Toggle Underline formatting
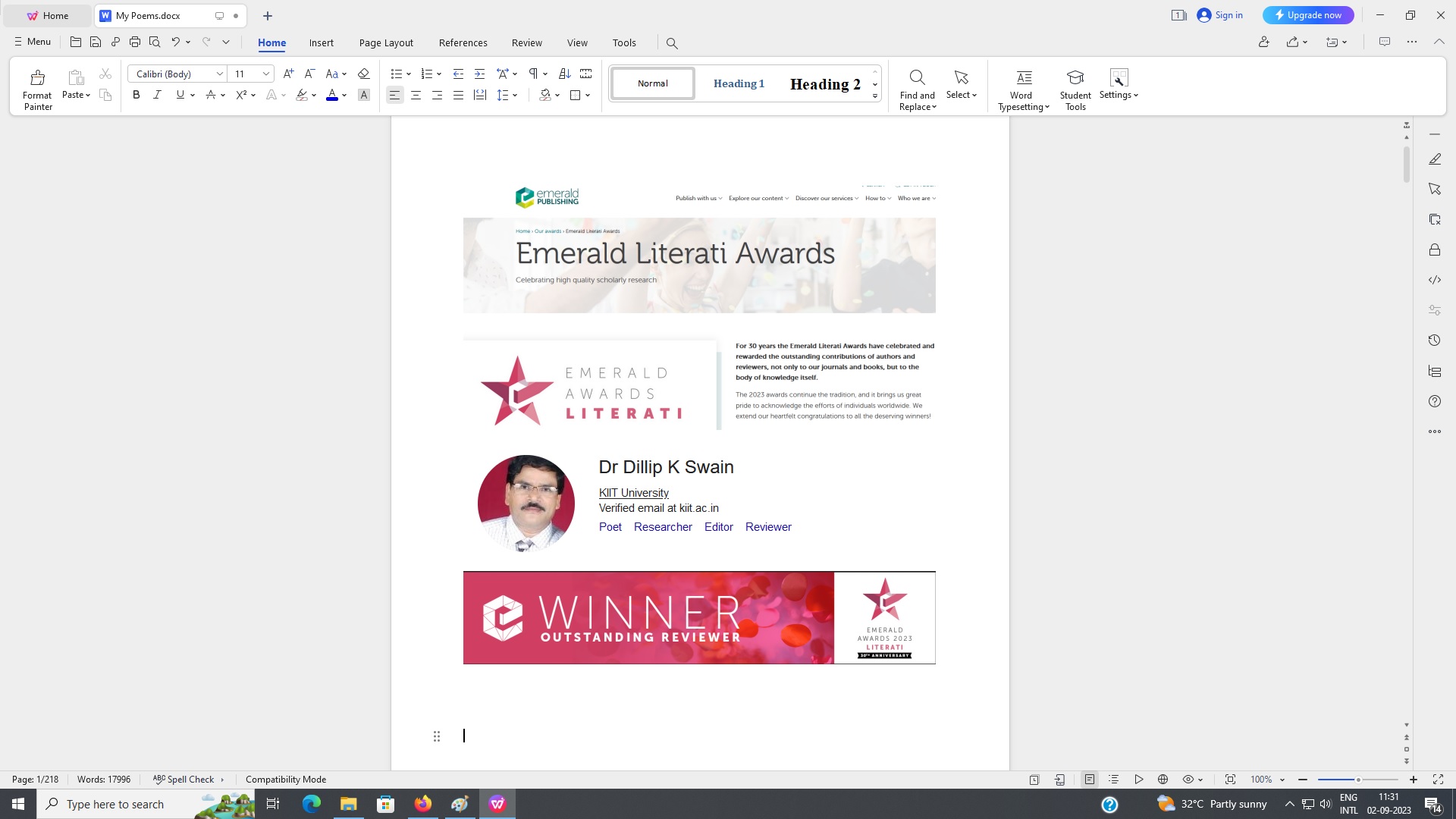This screenshot has width=1456, height=819. [x=180, y=95]
